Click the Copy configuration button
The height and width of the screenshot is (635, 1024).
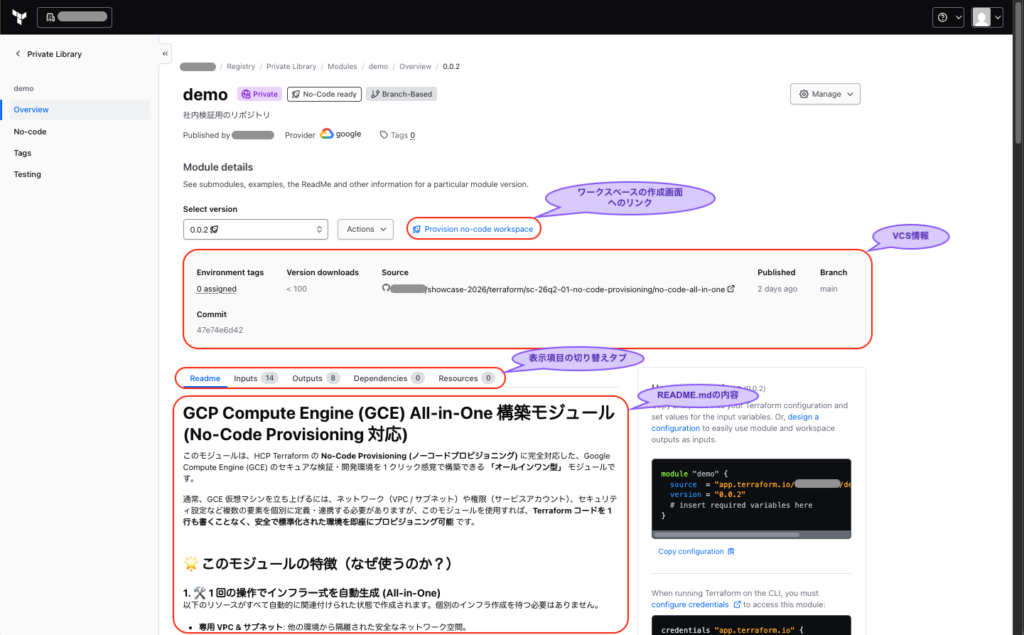coord(696,551)
